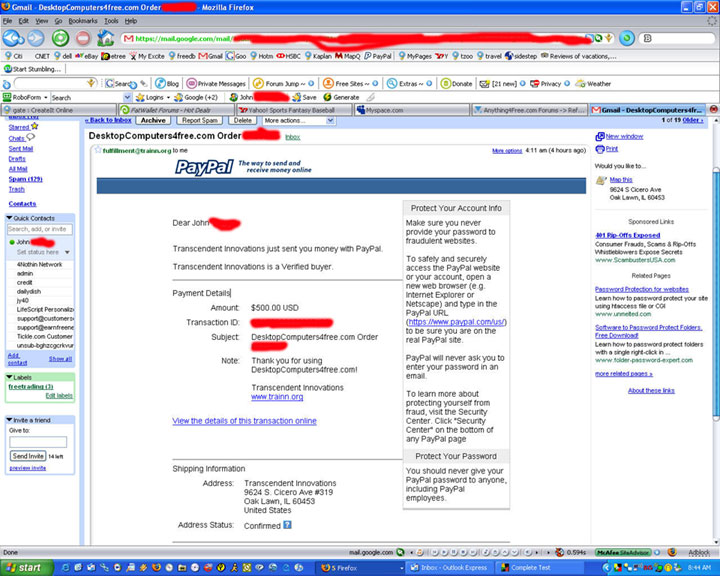Open the MapQ bookmark
720x576 pixels.
click(x=348, y=56)
